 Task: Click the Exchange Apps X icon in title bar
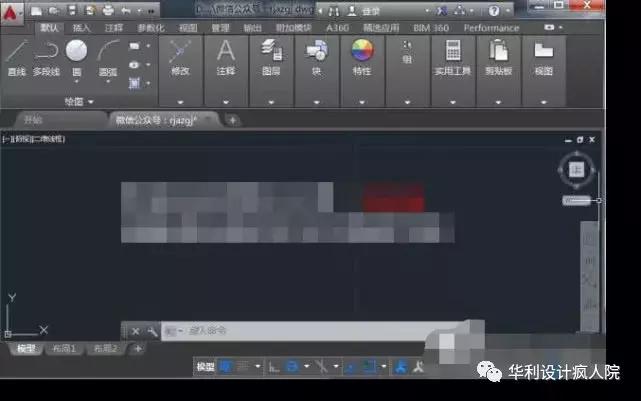[442, 11]
